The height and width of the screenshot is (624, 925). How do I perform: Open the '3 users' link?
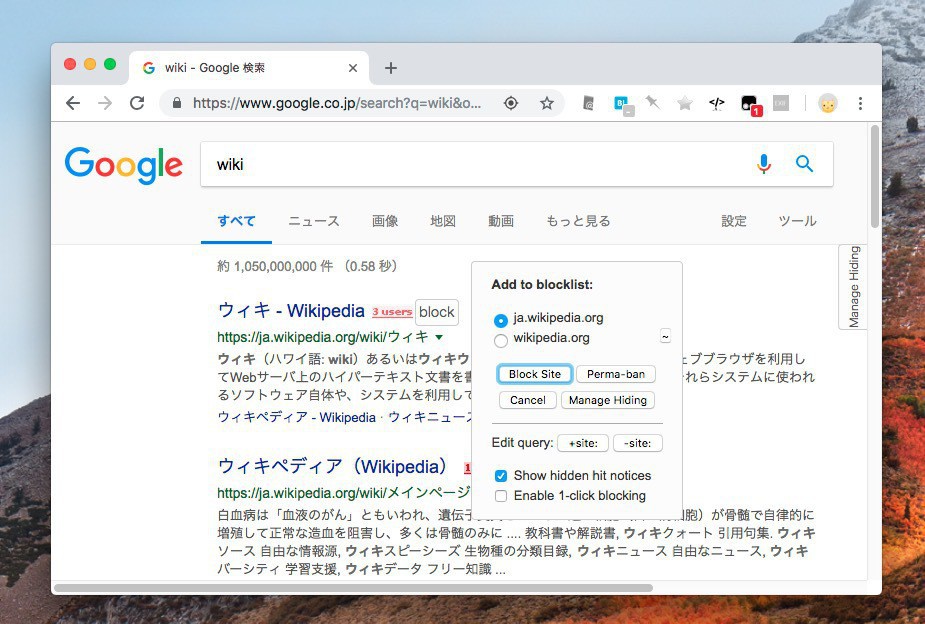(392, 312)
